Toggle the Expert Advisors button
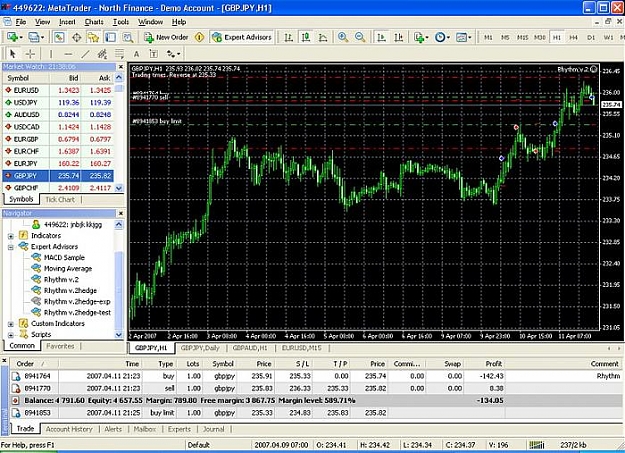Screen dimensions: 625x453 click(242, 37)
